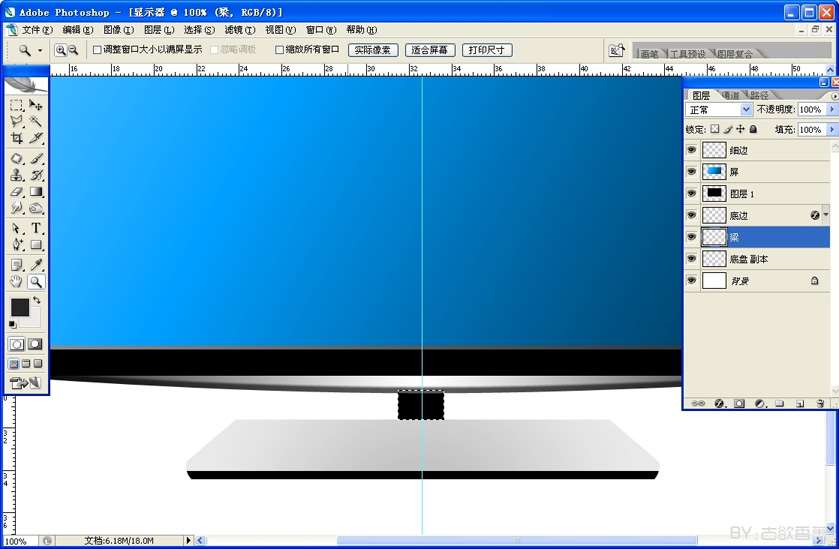The image size is (839, 549).
Task: Select the Rectangle shape tool
Action: [x=36, y=245]
